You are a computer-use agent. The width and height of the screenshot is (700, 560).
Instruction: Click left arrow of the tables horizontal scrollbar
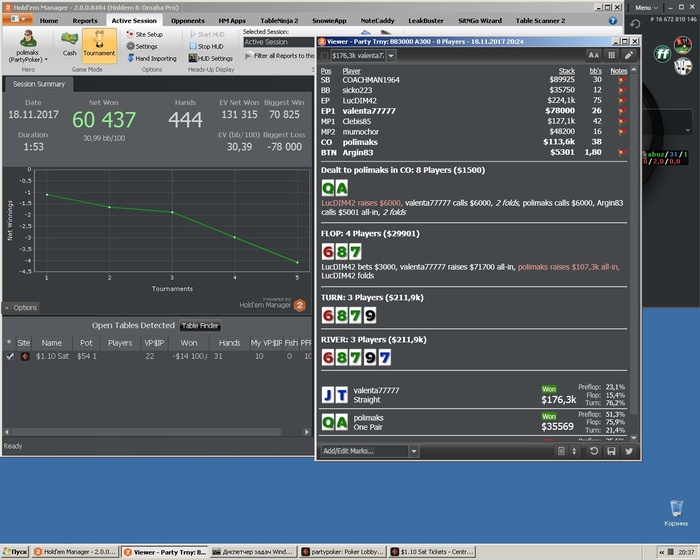(x=6, y=432)
